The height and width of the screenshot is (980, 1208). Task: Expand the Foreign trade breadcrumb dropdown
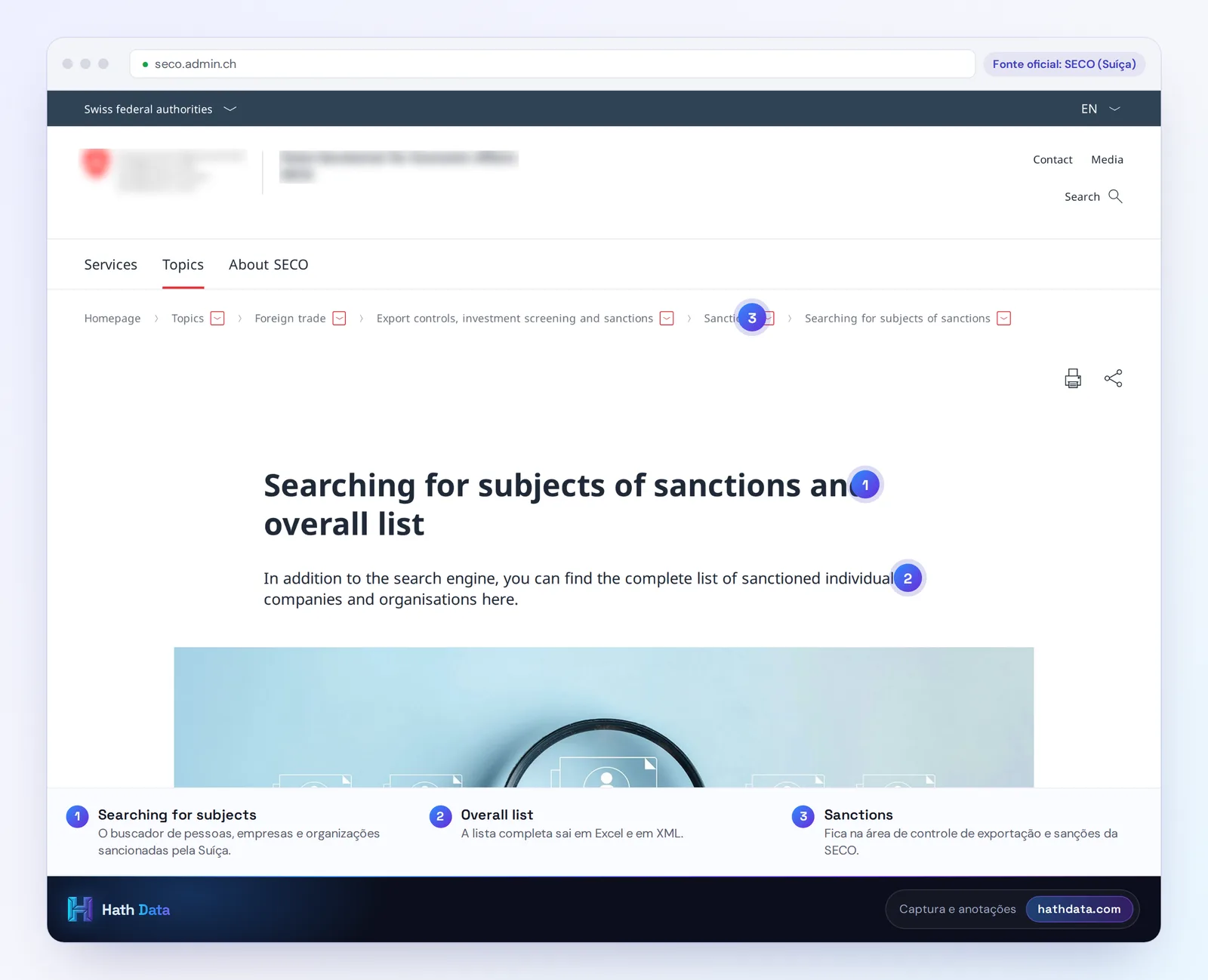tap(340, 318)
